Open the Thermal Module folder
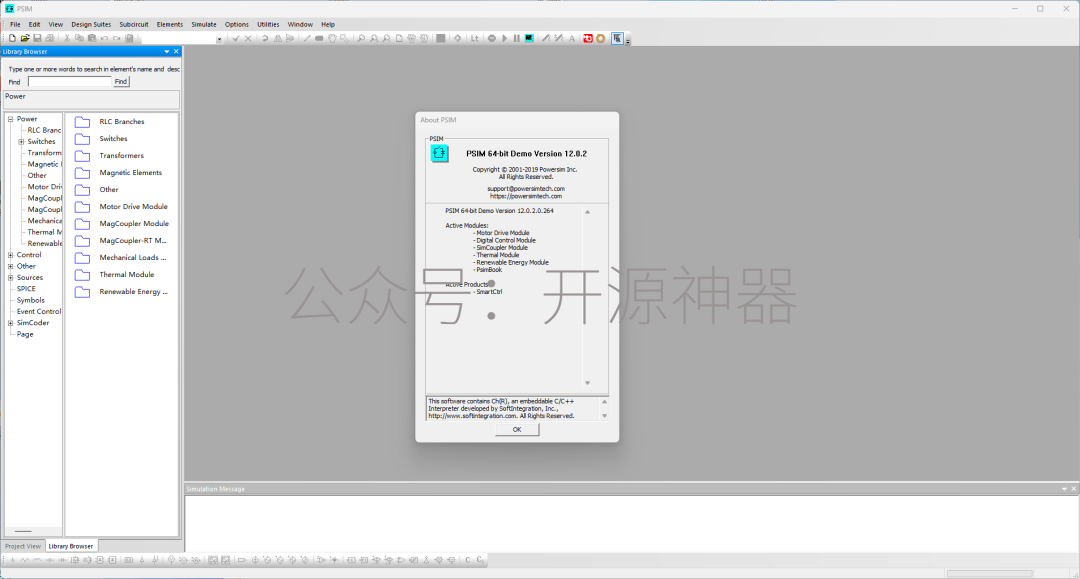The image size is (1080, 579). [x=114, y=275]
